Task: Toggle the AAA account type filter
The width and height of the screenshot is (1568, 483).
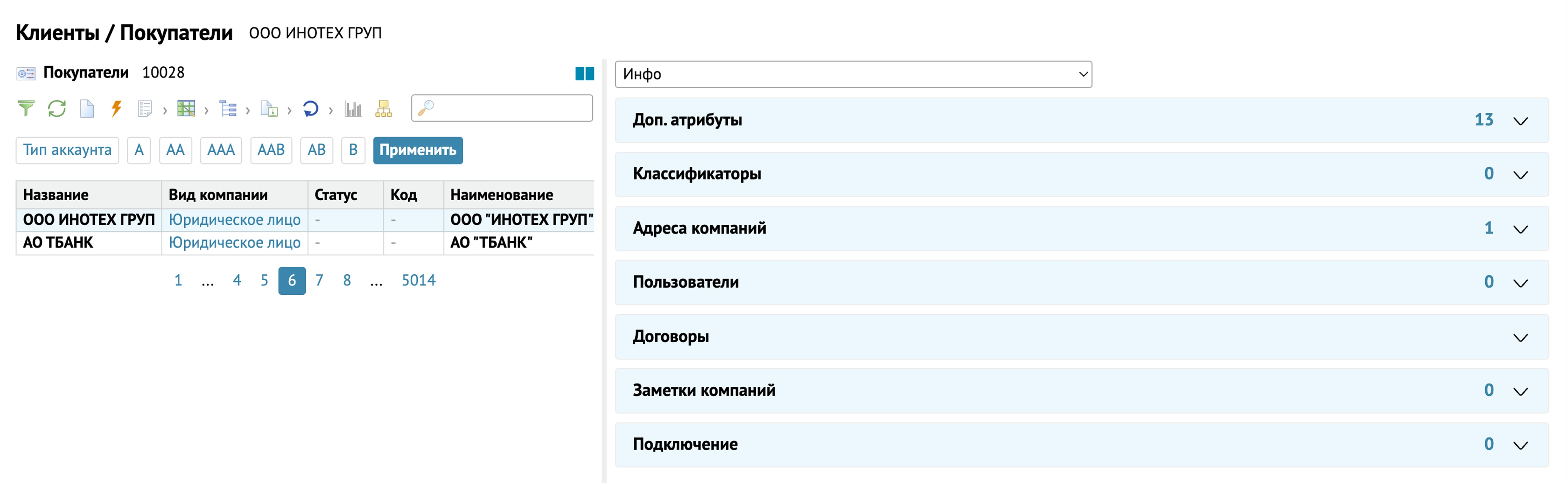Action: click(x=221, y=150)
